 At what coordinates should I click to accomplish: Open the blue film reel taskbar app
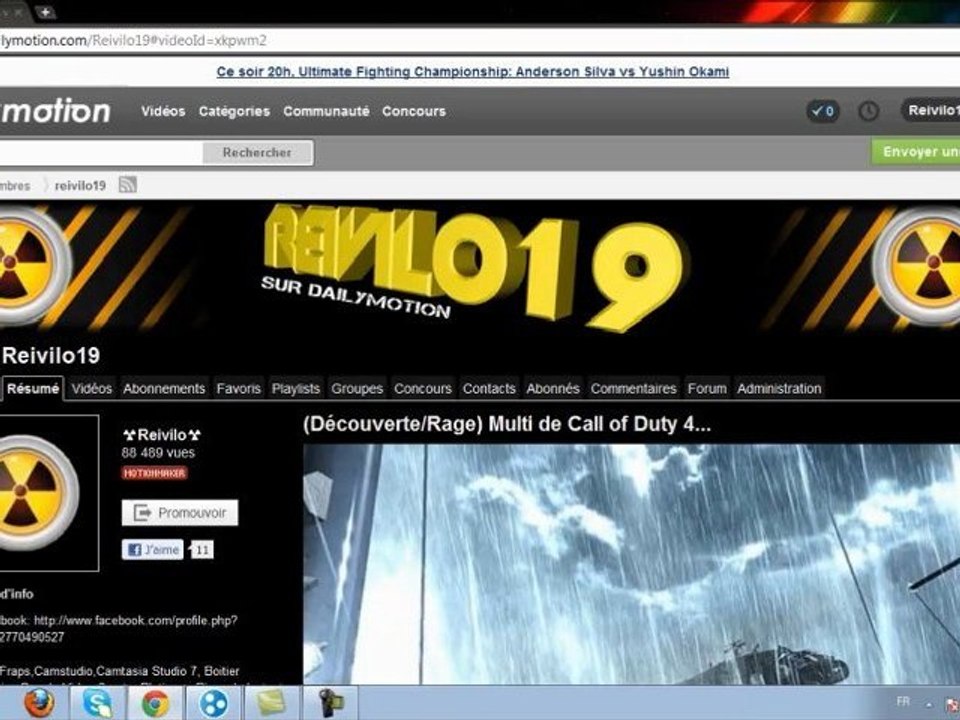tap(213, 703)
